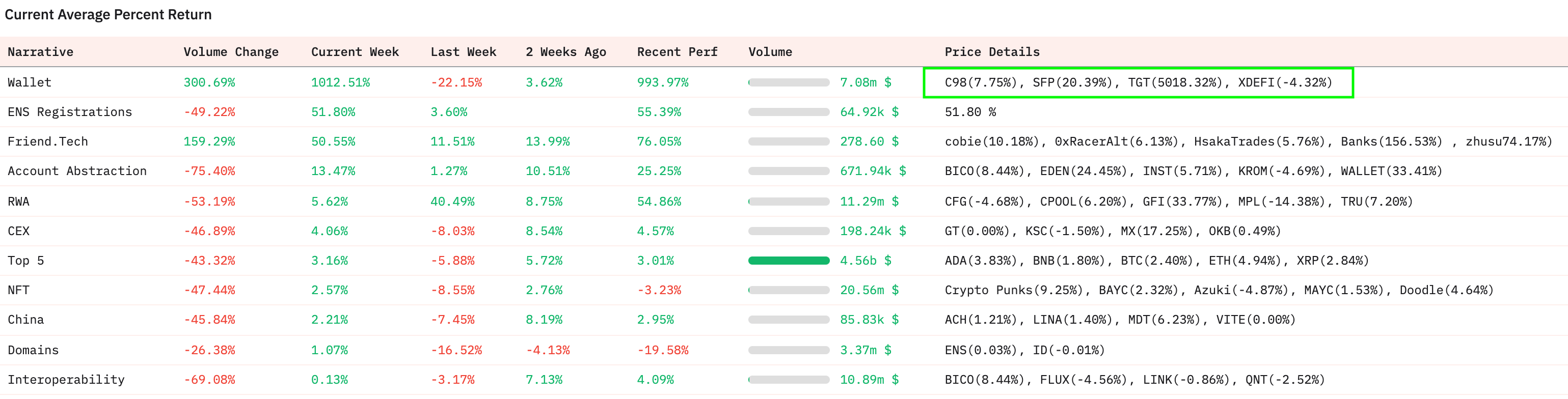This screenshot has height=399, width=1568.
Task: Click the 40.49% last week value
Action: pyautogui.click(x=452, y=202)
